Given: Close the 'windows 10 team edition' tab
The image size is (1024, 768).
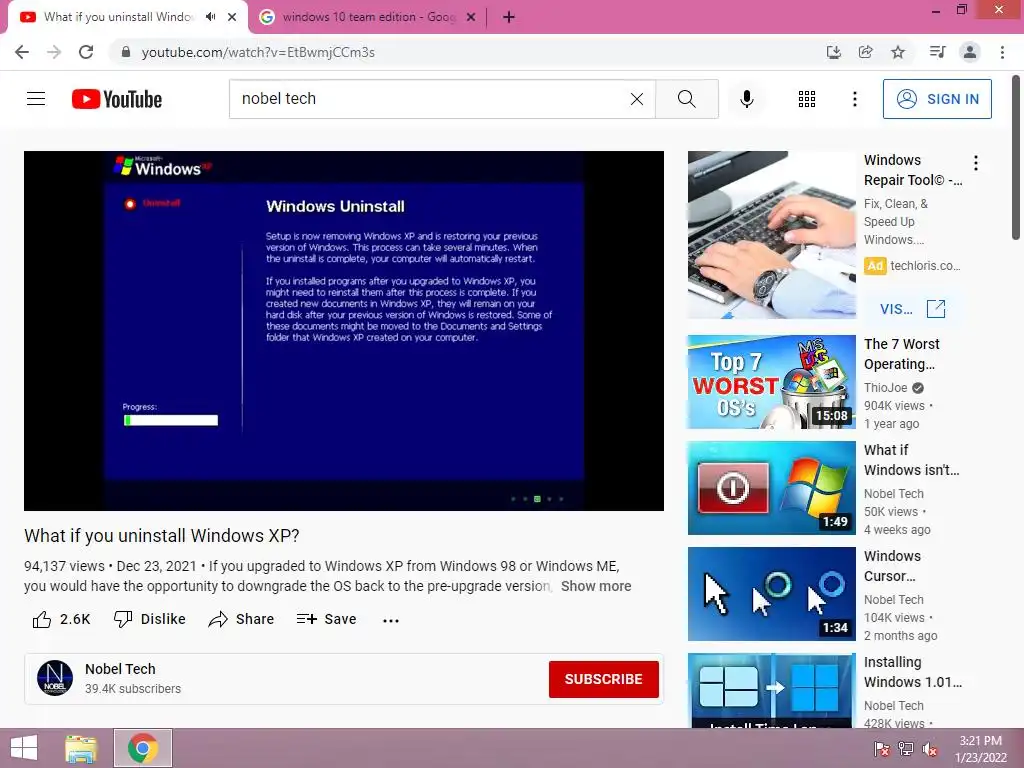Looking at the screenshot, I should tap(471, 17).
